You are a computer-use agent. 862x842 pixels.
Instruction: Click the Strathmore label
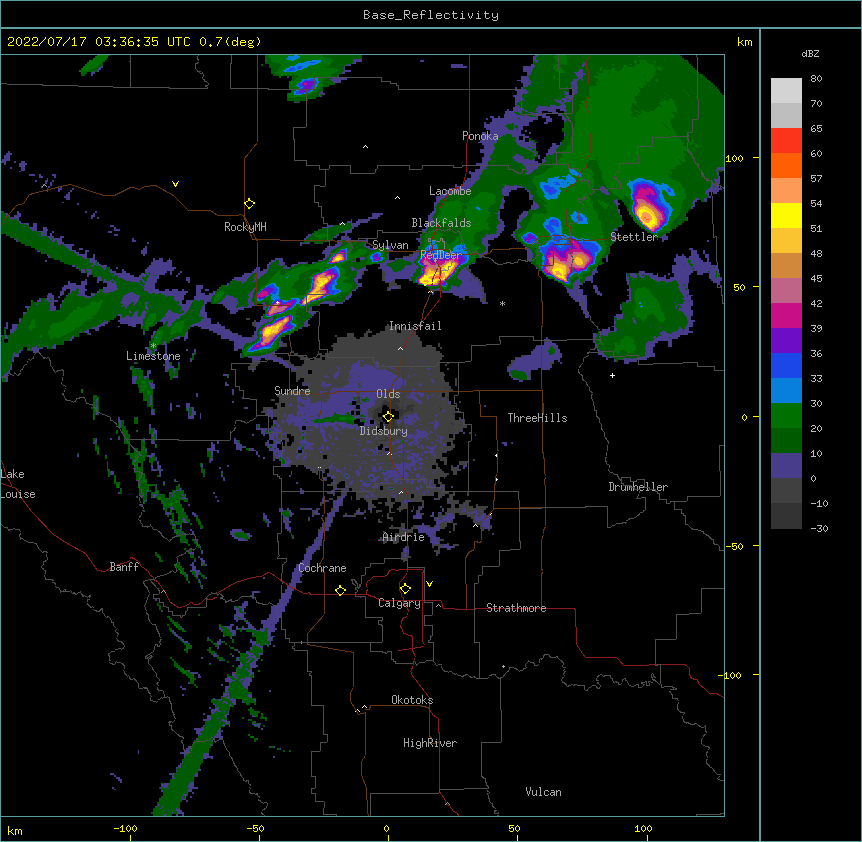(x=516, y=608)
